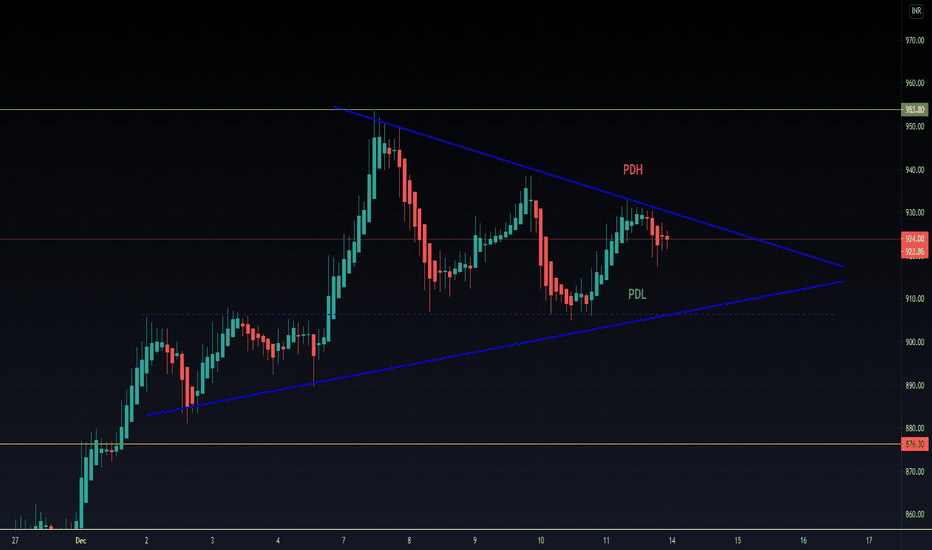Click the 940.00 price axis label
Viewport: 932px width, 550px height.
[915, 170]
